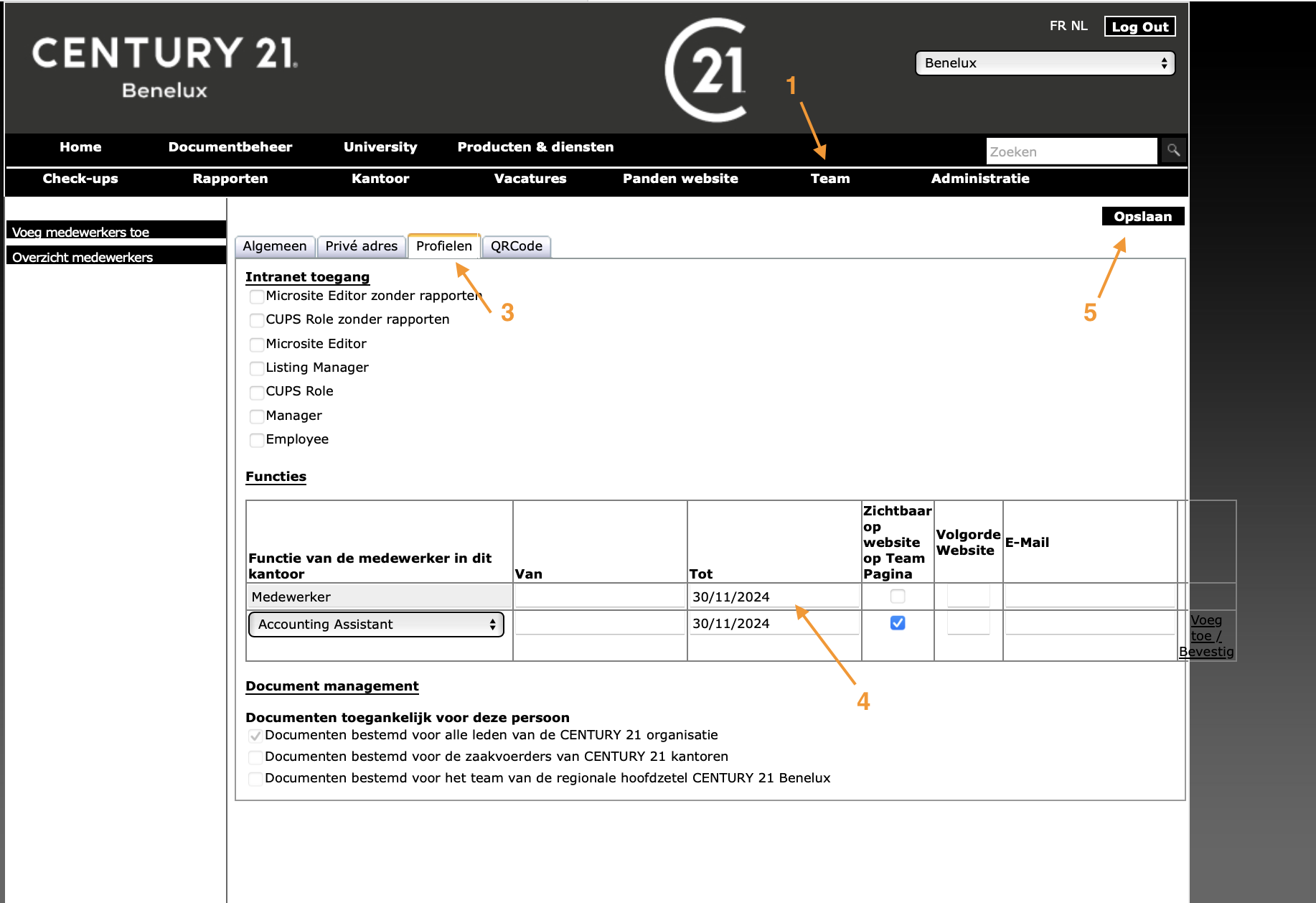Viewport: 1316px width, 903px height.
Task: Switch language to FR
Action: [x=1057, y=26]
